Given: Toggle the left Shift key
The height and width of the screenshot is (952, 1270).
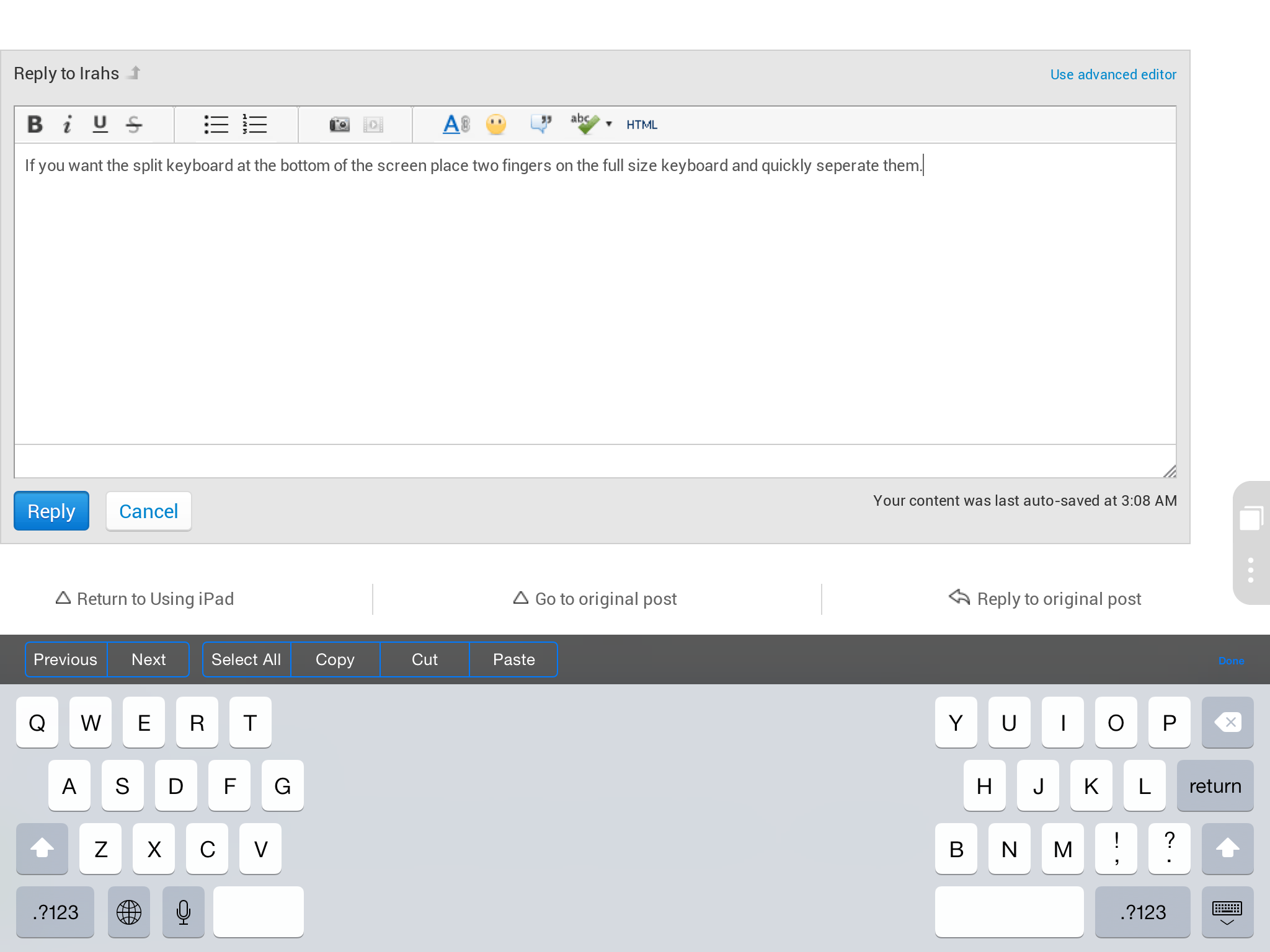Looking at the screenshot, I should [42, 848].
